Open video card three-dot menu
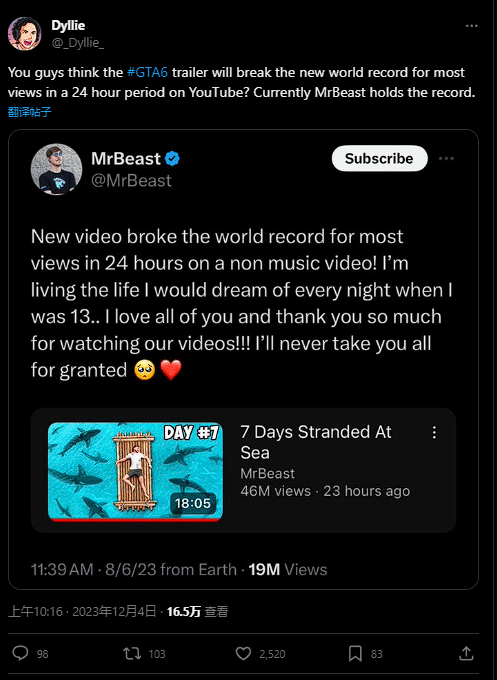This screenshot has height=680, width=497. click(434, 432)
